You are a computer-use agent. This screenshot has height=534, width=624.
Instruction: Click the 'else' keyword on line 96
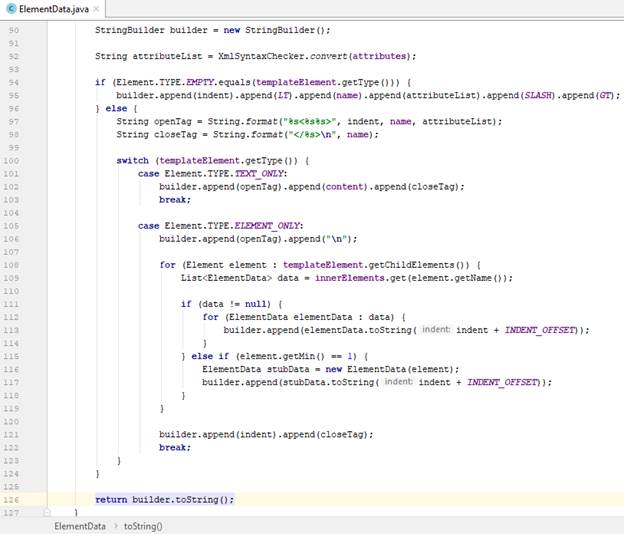point(116,109)
